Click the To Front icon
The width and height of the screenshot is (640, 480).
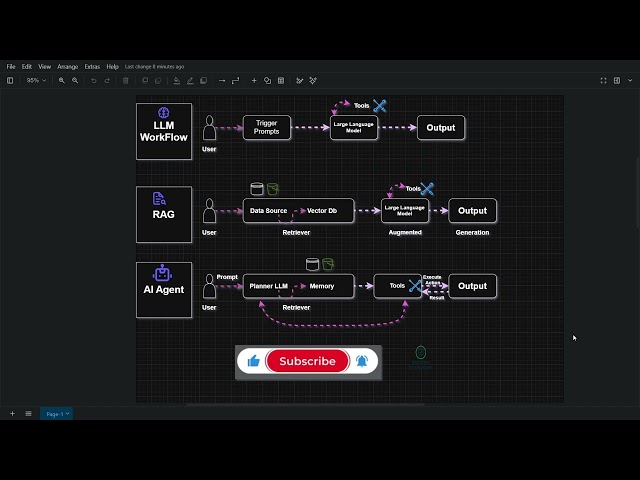pyautogui.click(x=145, y=81)
